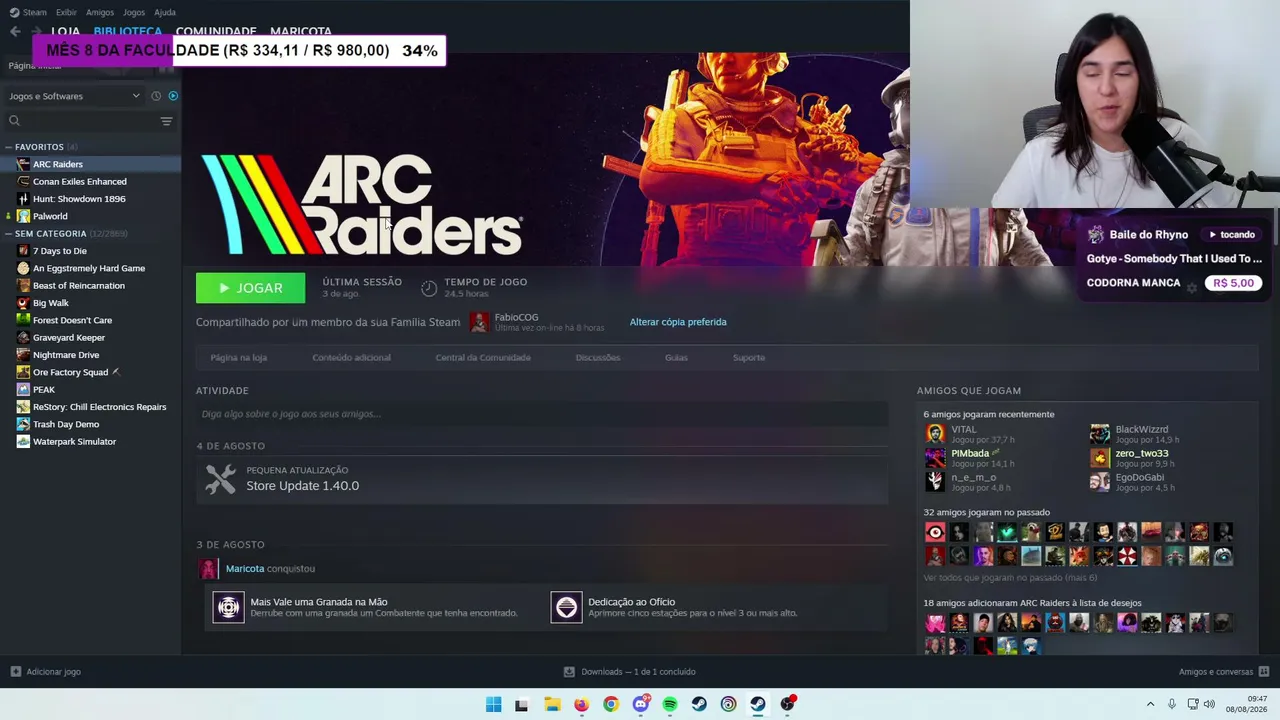Viewport: 1280px width, 720px height.
Task: Open the Página da loja tab
Action: tap(238, 357)
